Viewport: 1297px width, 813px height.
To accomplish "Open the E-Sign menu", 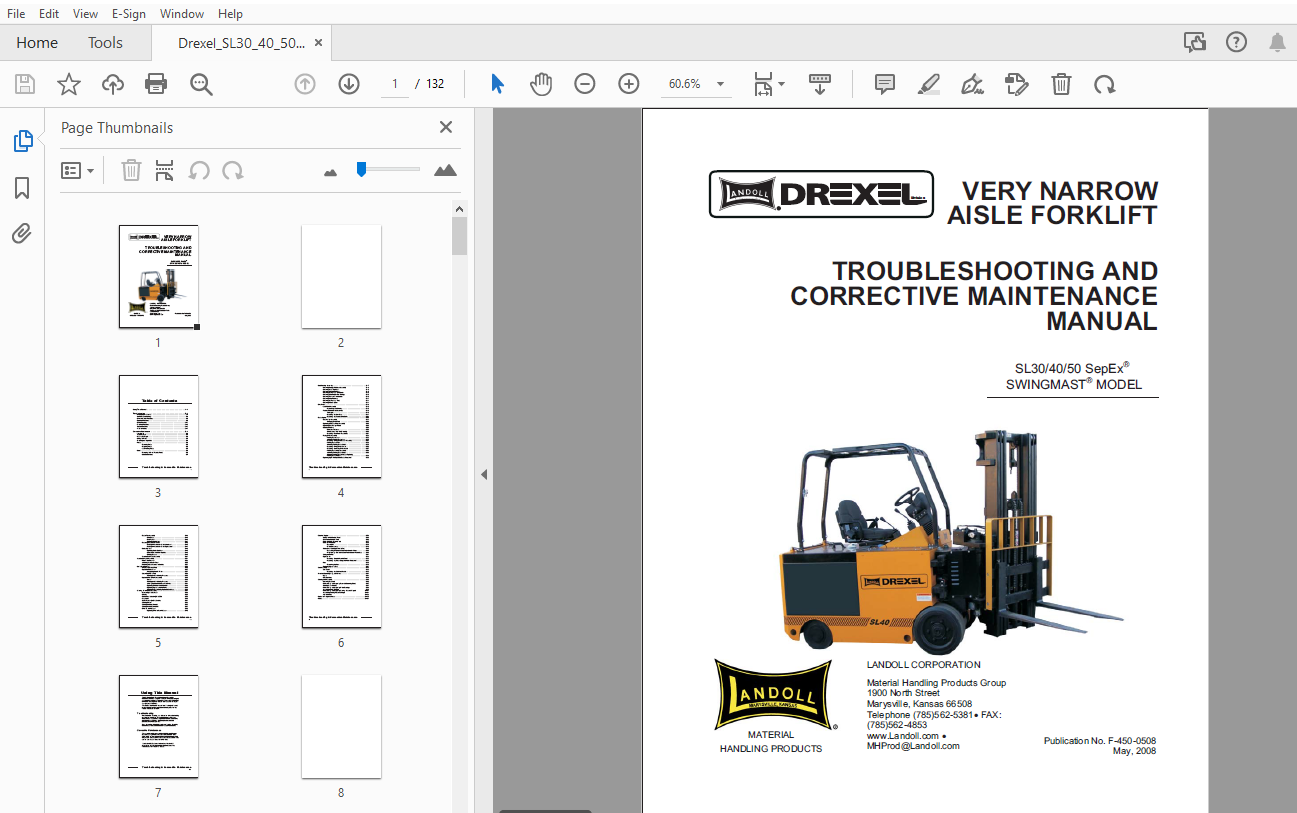I will click(x=129, y=14).
